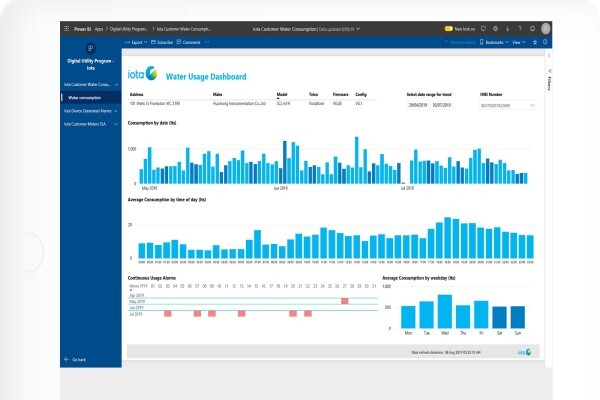Click the Average Consumption by weekday title

[x=419, y=278]
